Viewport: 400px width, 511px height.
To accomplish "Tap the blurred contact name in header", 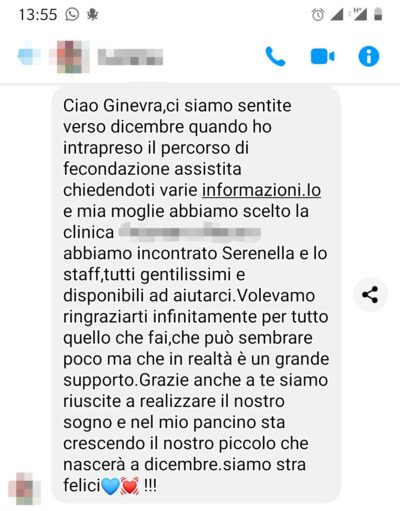I will [x=130, y=57].
